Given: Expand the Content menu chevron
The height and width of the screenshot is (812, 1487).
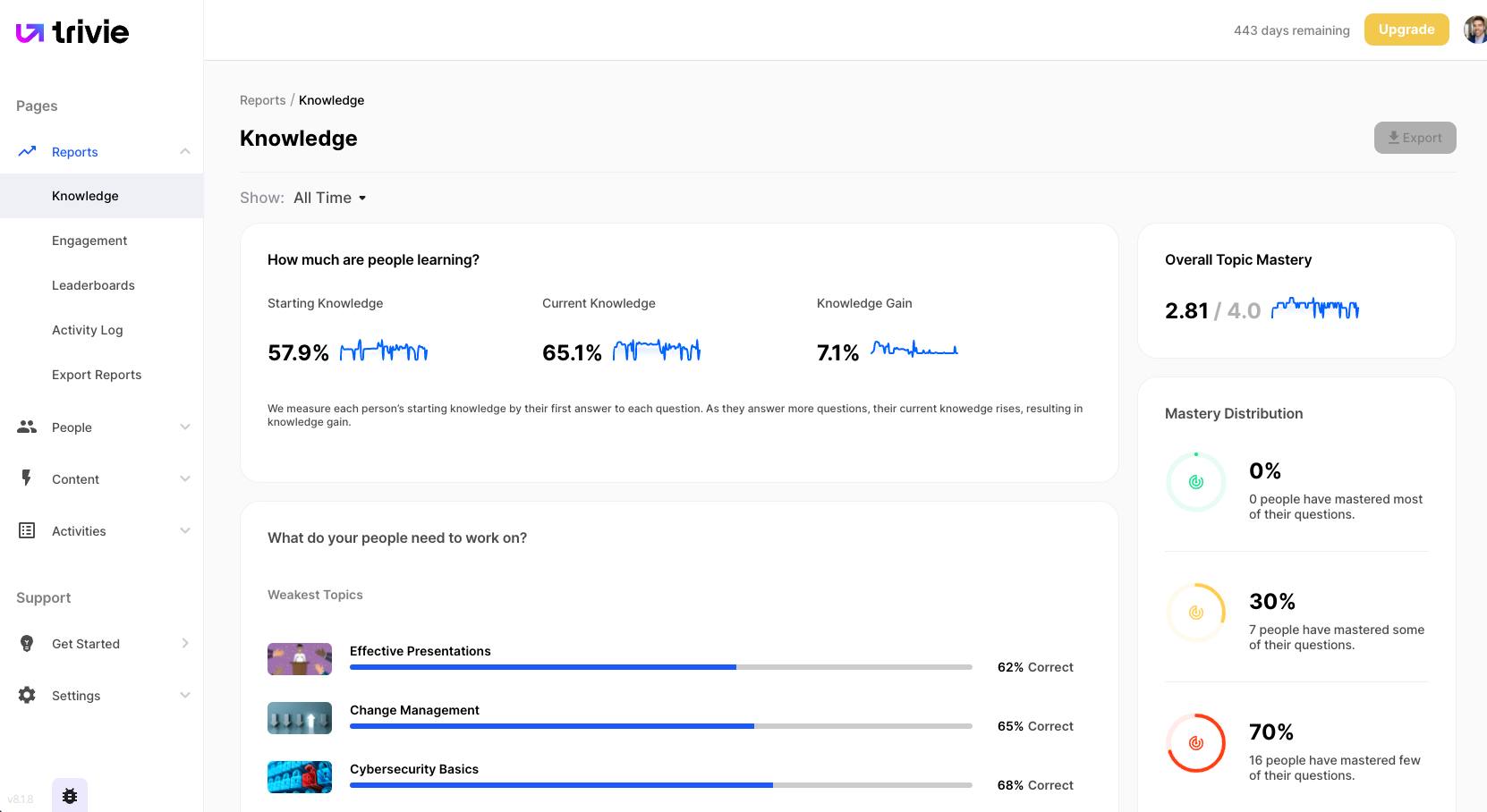Looking at the screenshot, I should click(x=185, y=478).
